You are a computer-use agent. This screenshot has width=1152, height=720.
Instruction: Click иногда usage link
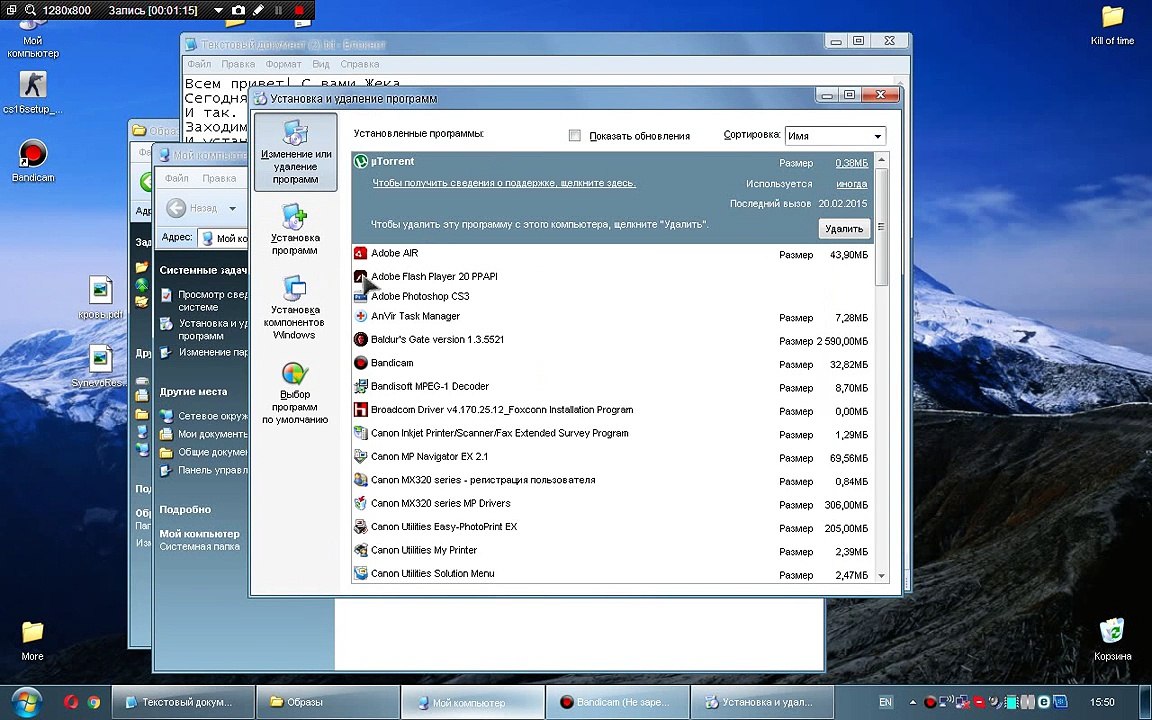click(852, 184)
